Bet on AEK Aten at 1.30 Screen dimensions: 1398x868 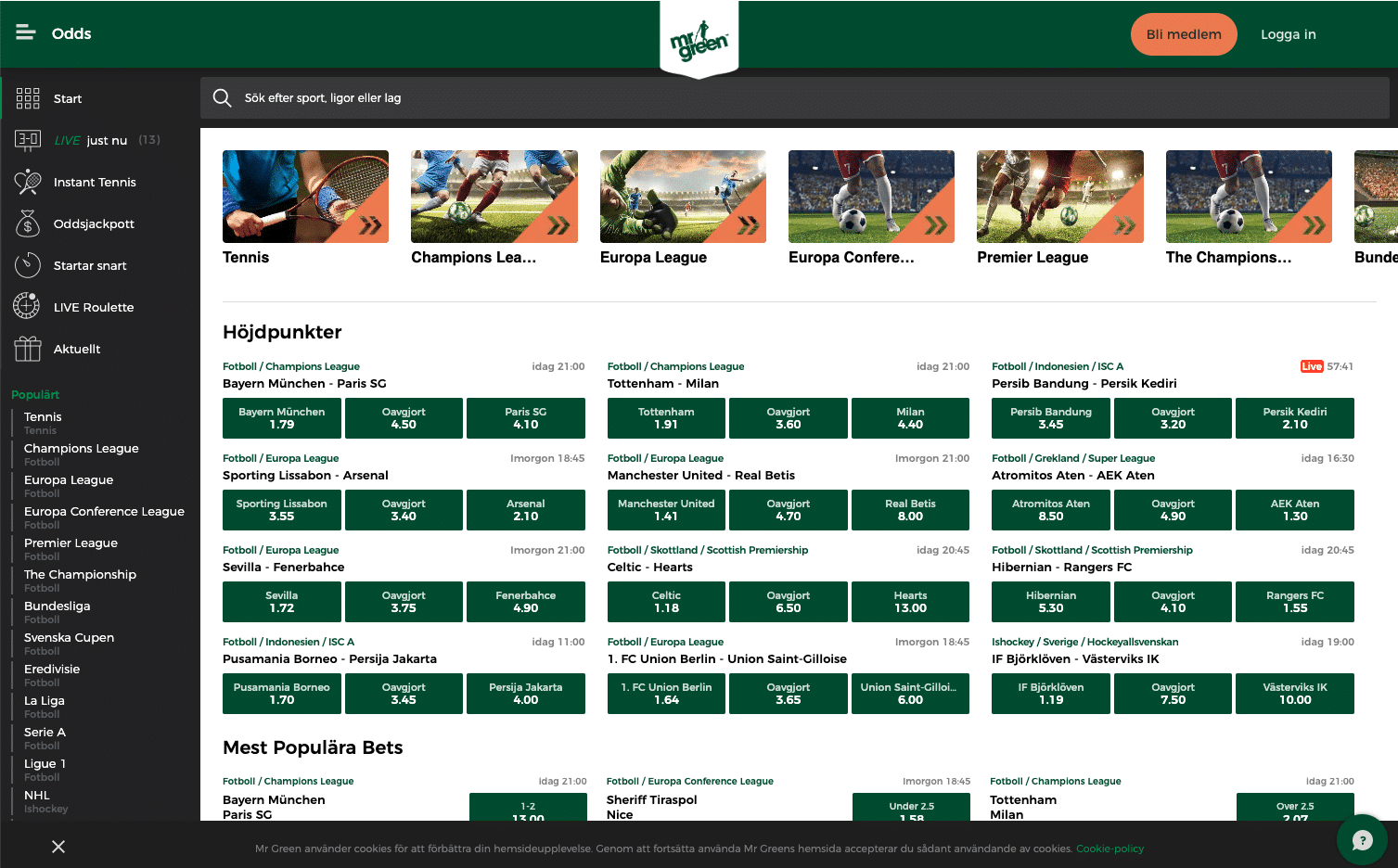tap(1295, 510)
